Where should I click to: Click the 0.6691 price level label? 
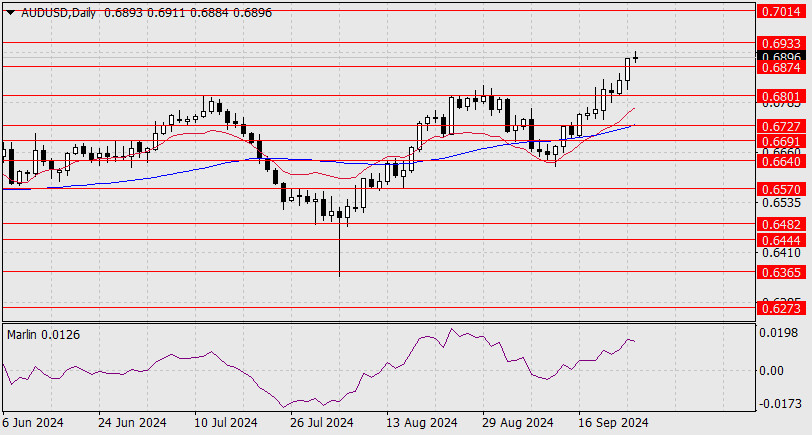(x=782, y=141)
